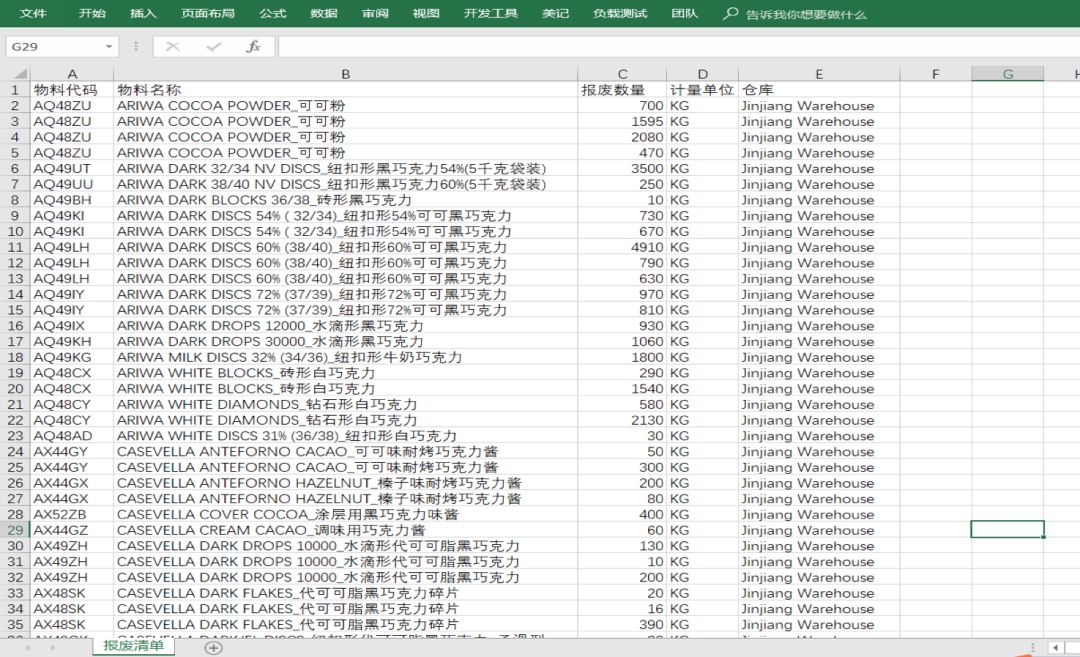Select column B header

(345, 74)
